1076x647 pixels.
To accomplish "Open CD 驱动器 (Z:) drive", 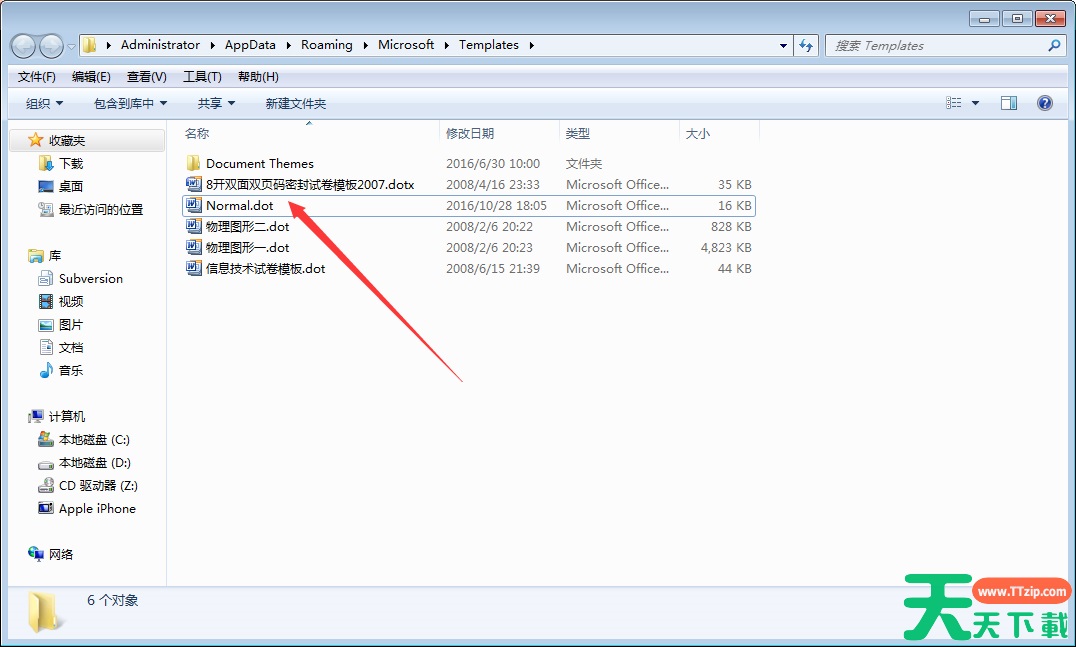I will pos(98,486).
